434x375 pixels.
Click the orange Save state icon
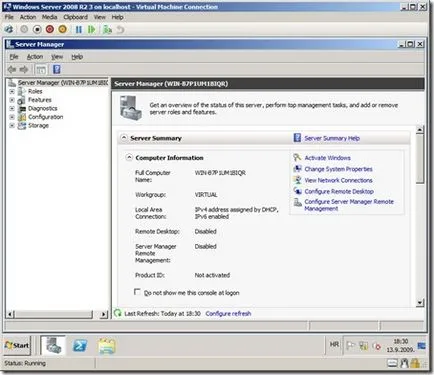pos(62,29)
